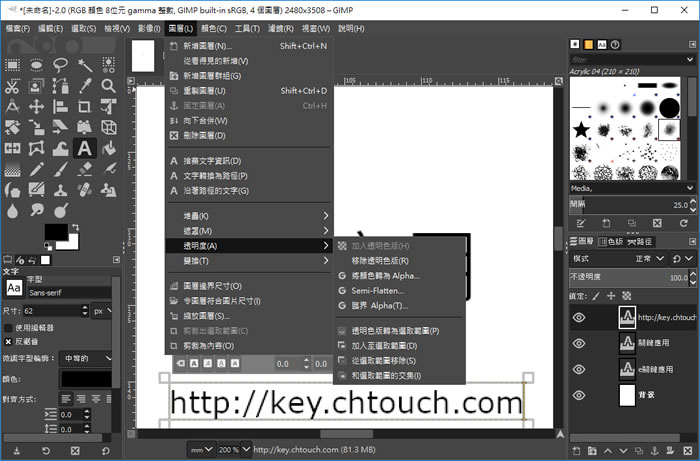Select the Clone stamp tool

pyautogui.click(x=60, y=191)
